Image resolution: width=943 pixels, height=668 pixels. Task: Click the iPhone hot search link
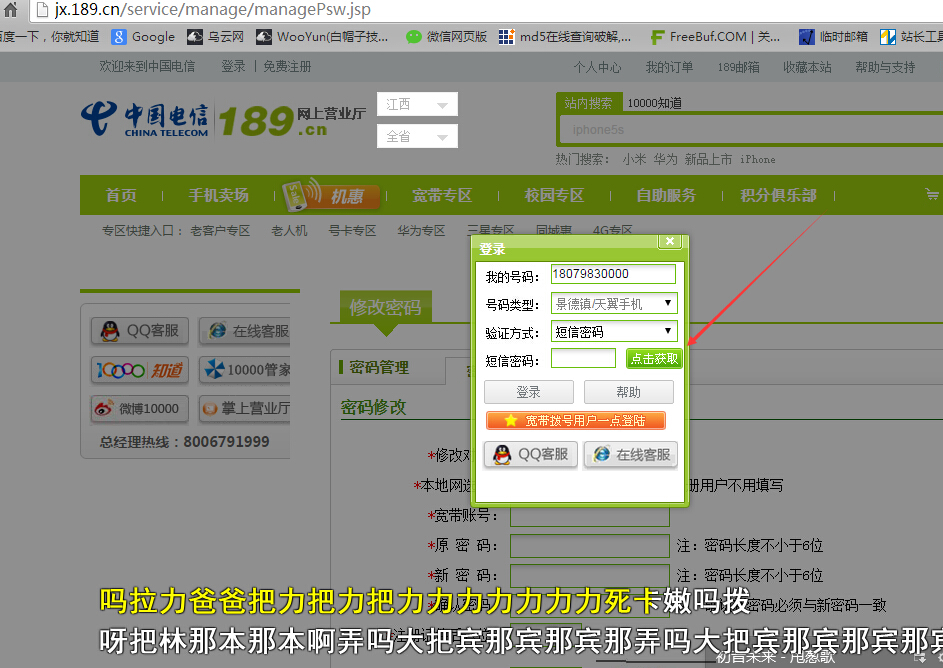(758, 159)
